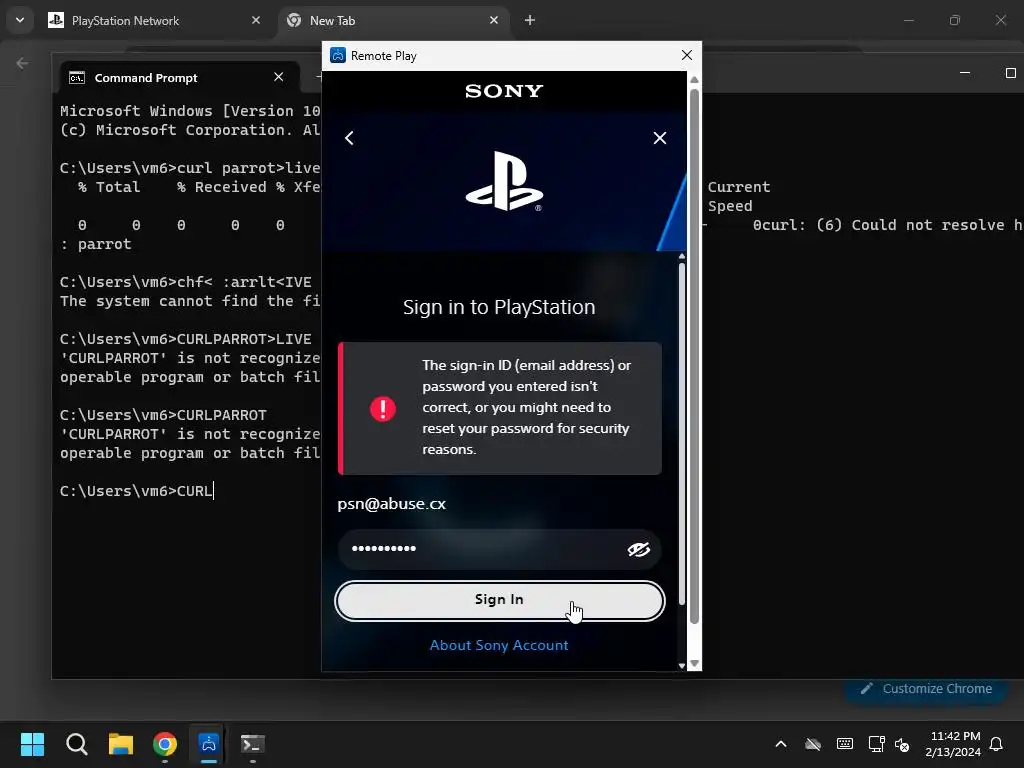Click the Remote Play outer scrollbar thumb
This screenshot has height=768, width=1024.
tap(694, 356)
